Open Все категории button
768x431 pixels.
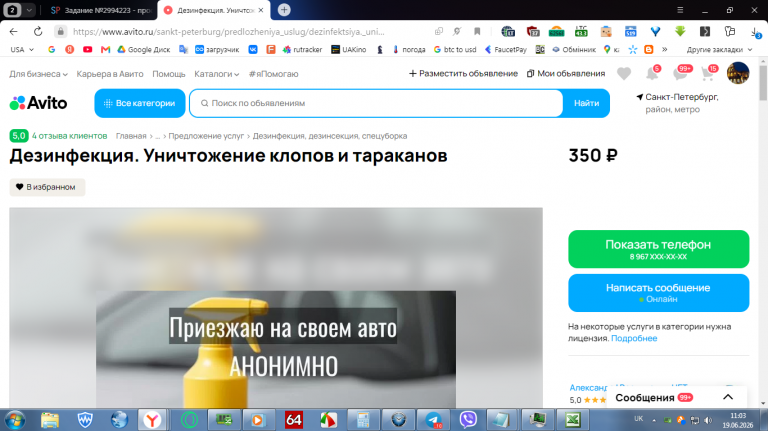pyautogui.click(x=140, y=103)
